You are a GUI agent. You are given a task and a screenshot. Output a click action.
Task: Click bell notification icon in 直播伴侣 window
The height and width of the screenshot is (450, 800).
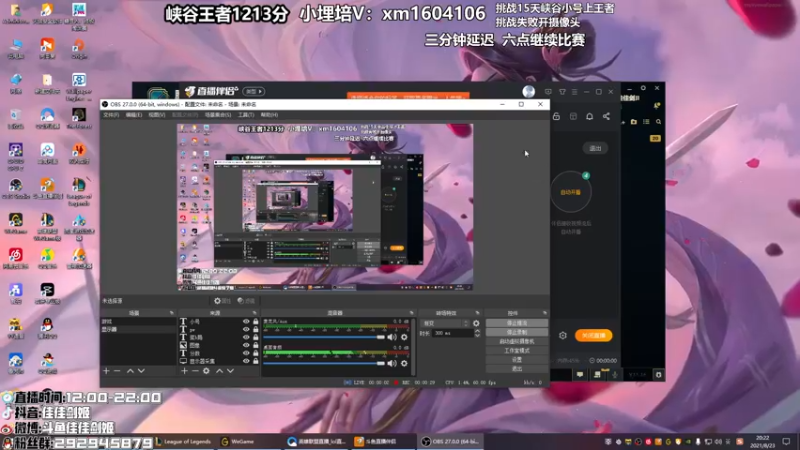(589, 116)
